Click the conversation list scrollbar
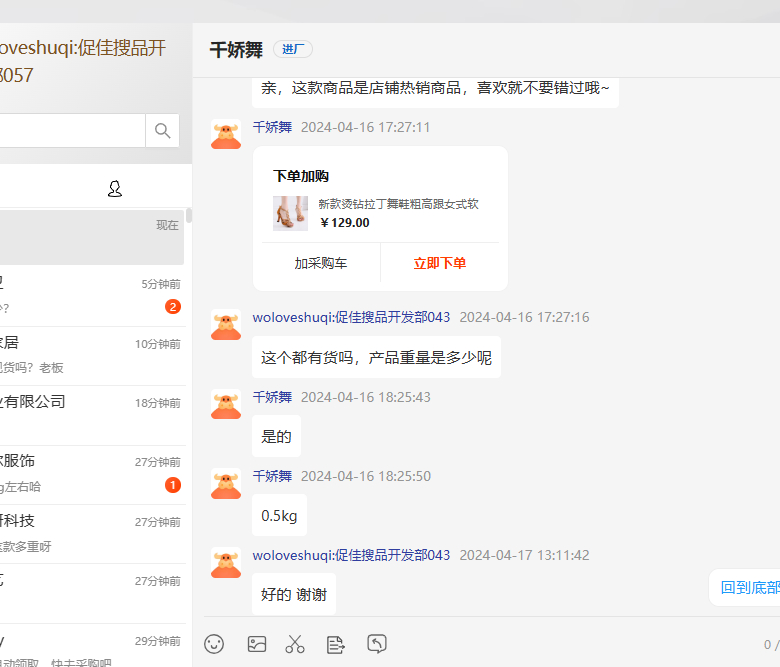 [x=189, y=215]
